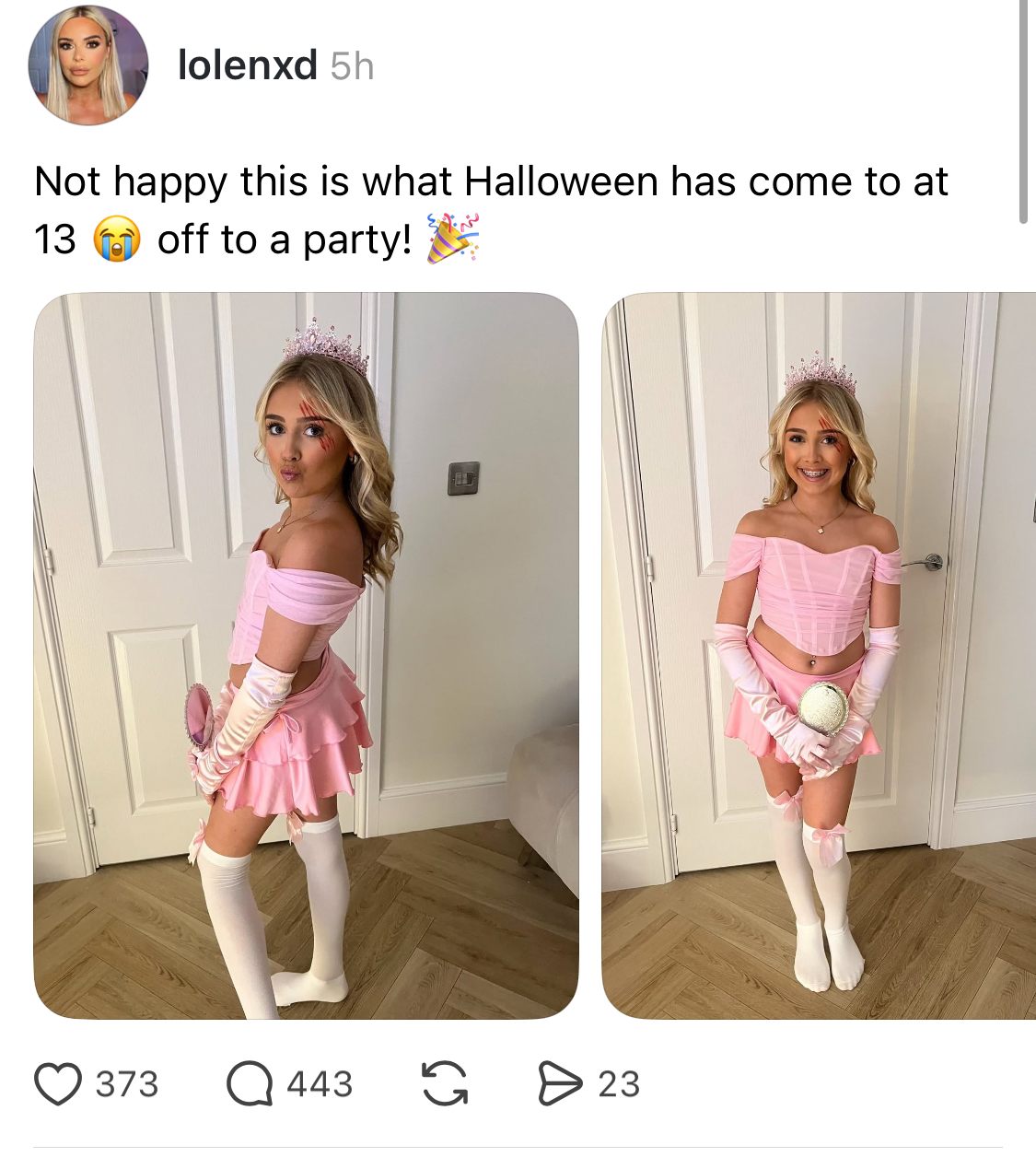1036x1157 pixels.
Task: Click the 'off to a party!' text
Action: coord(285,240)
